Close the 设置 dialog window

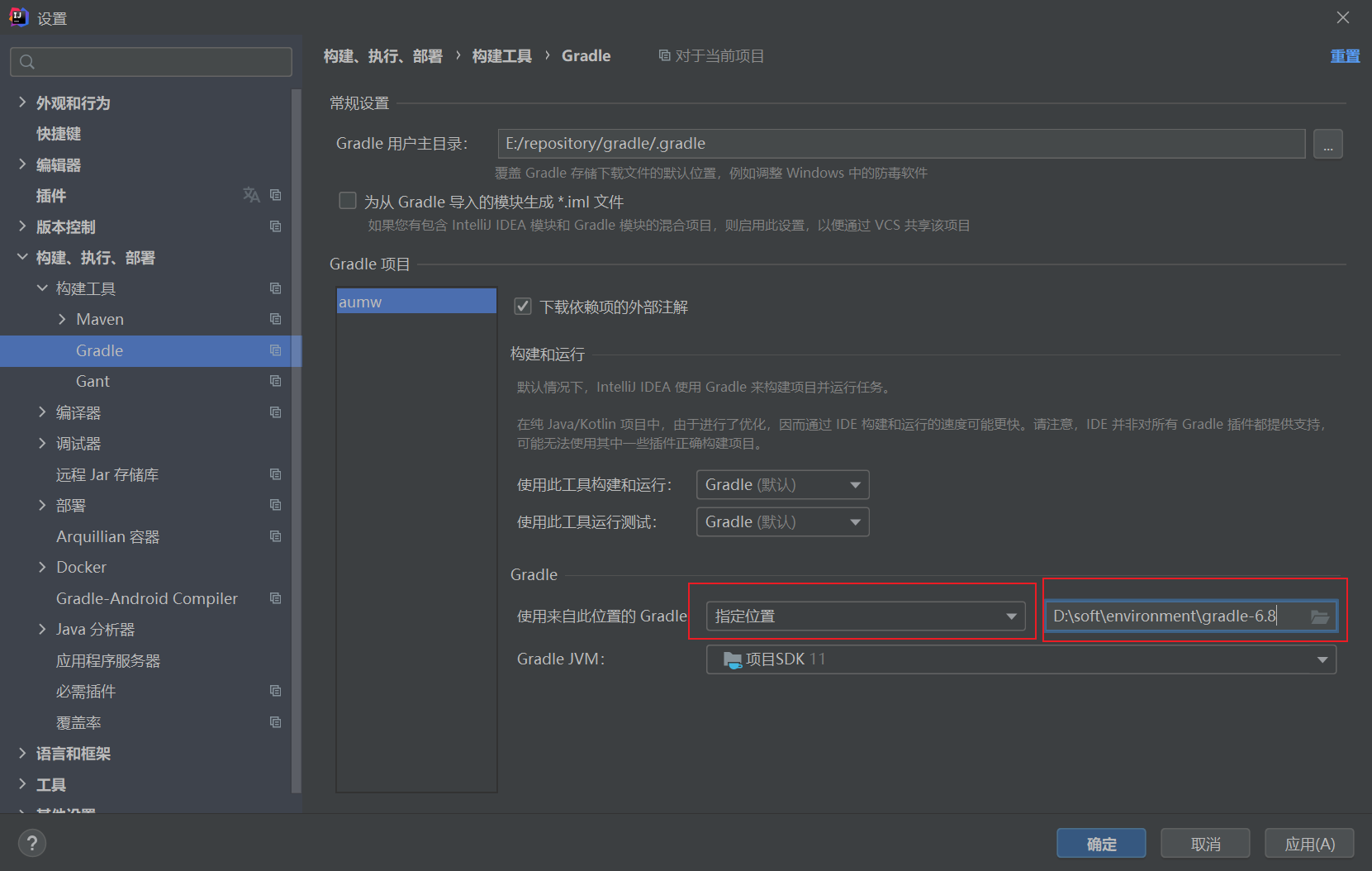point(1343,17)
